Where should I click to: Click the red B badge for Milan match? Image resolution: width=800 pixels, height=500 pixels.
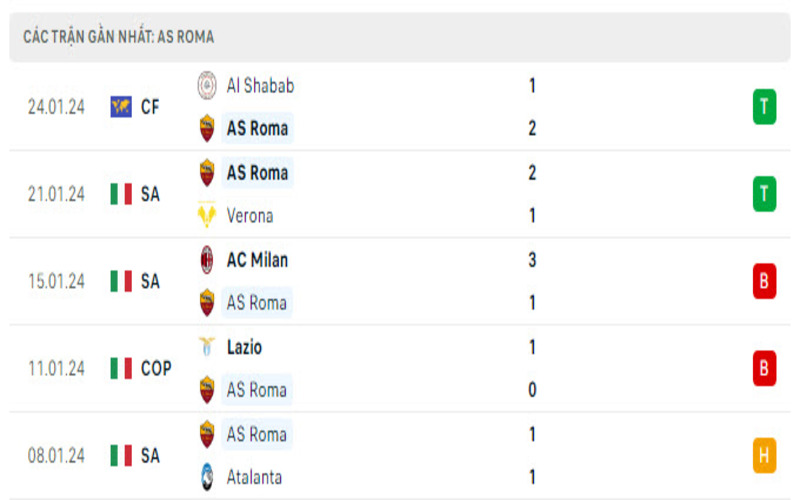click(764, 281)
